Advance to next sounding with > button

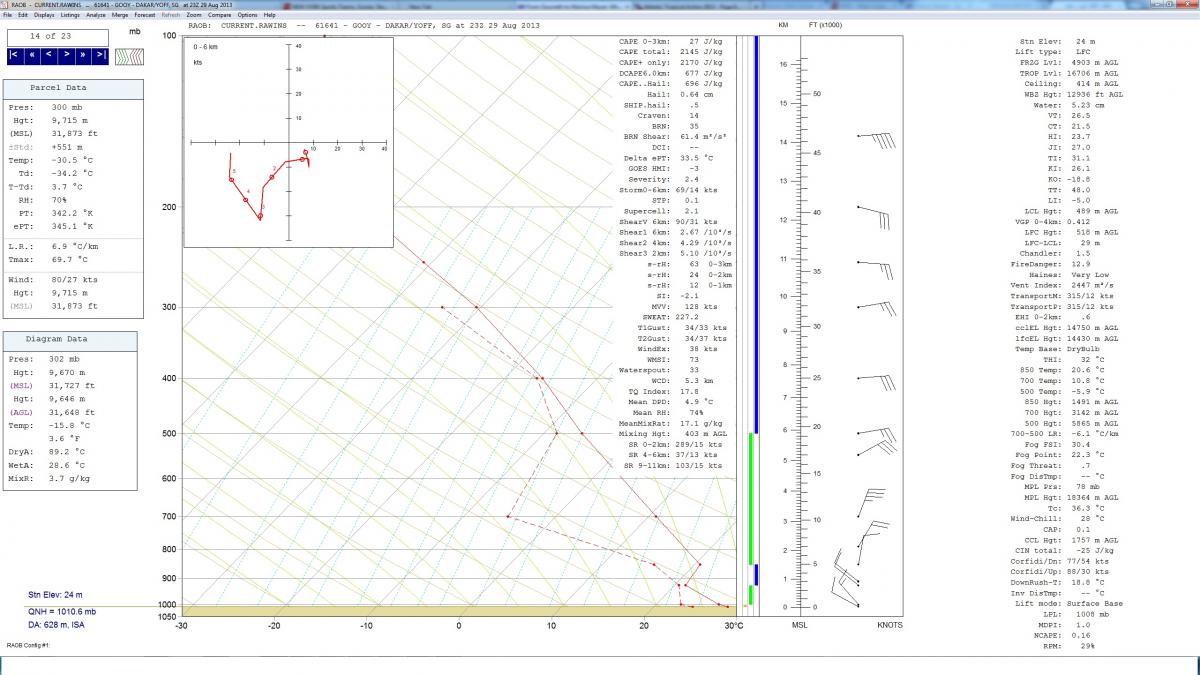[66, 56]
